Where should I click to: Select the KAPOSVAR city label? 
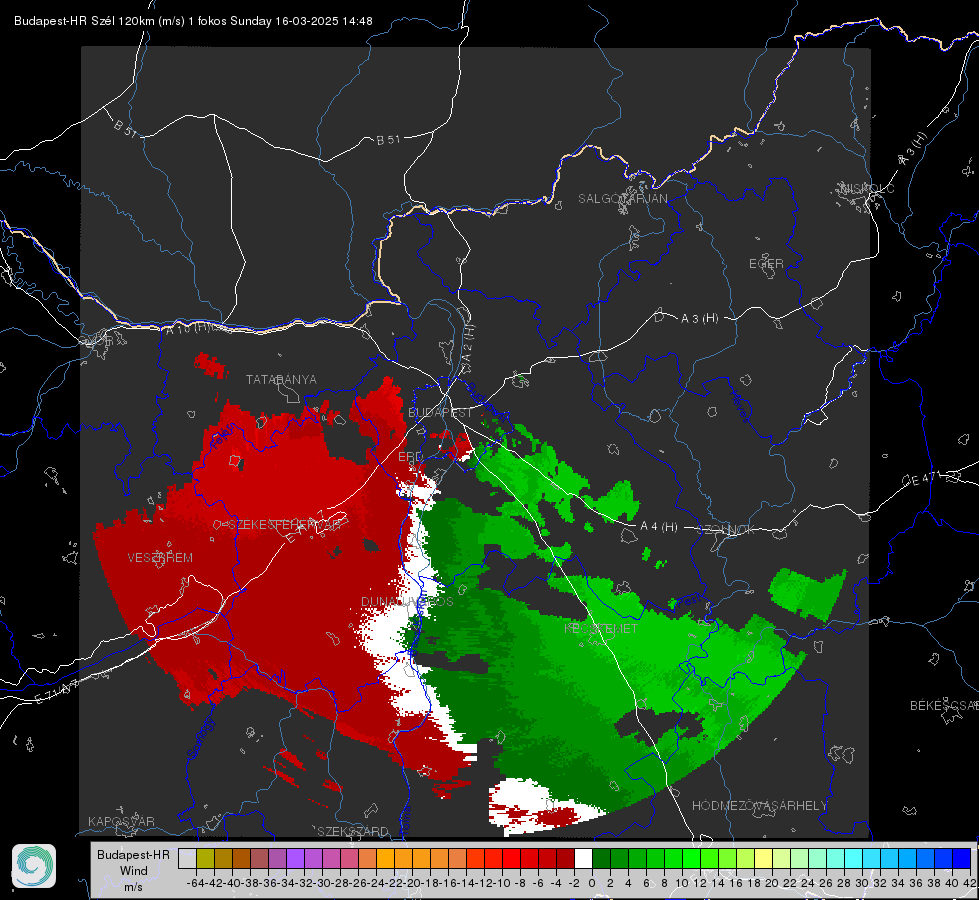click(x=121, y=821)
